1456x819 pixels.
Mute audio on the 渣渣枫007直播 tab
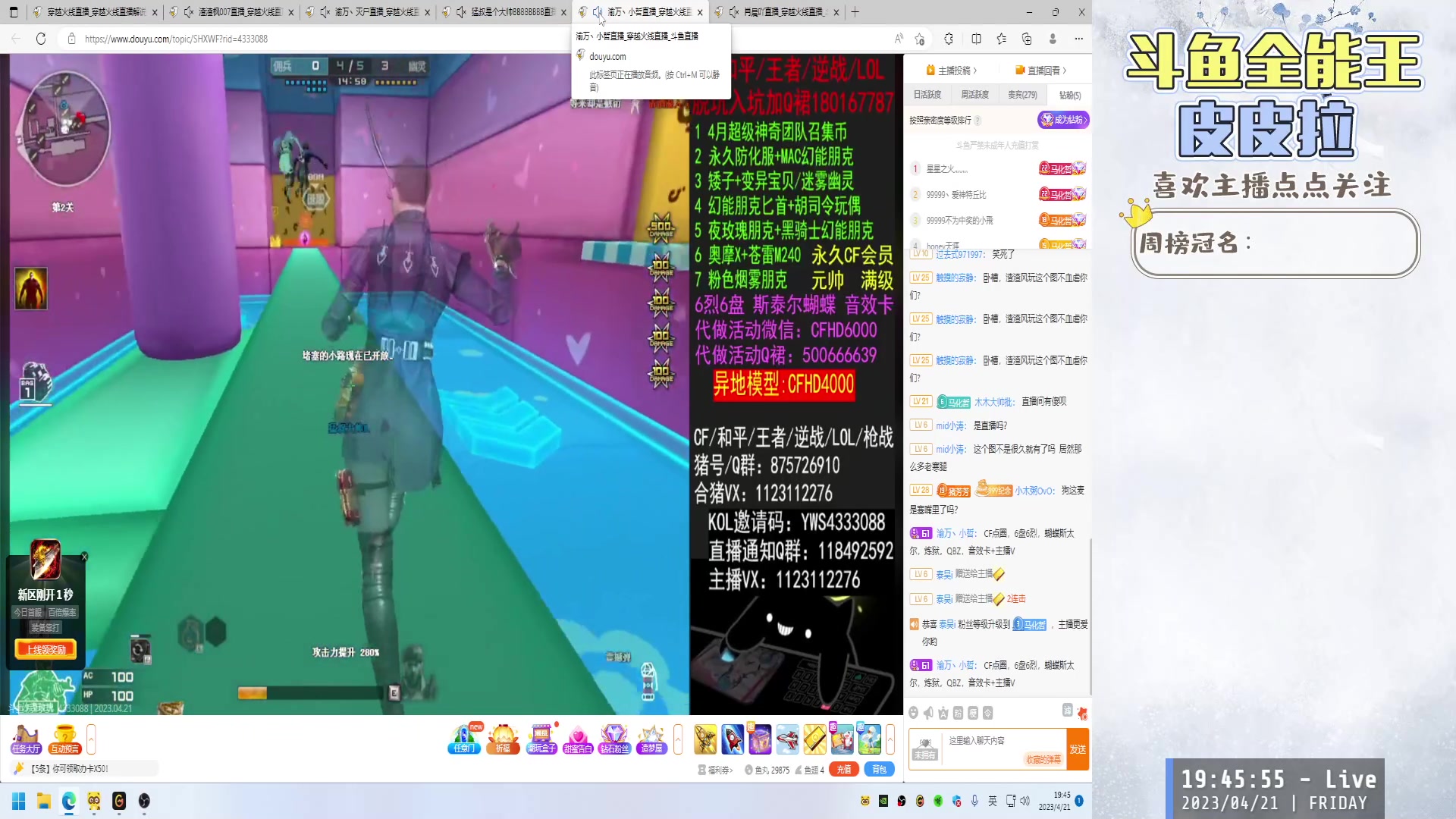pos(187,12)
